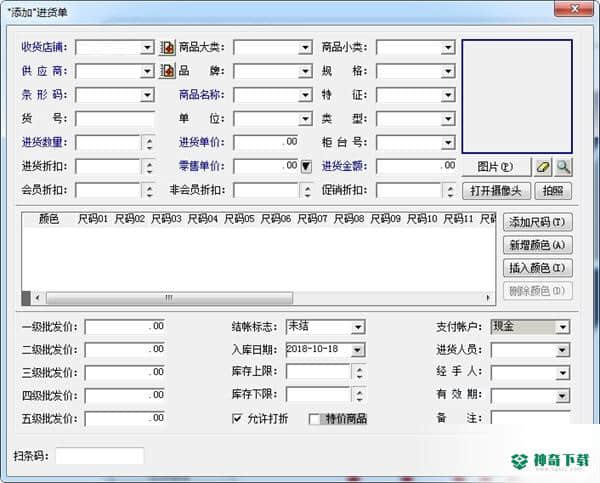Open the 商品小类 dropdown
Image resolution: width=600 pixels, height=483 pixels.
pos(448,48)
